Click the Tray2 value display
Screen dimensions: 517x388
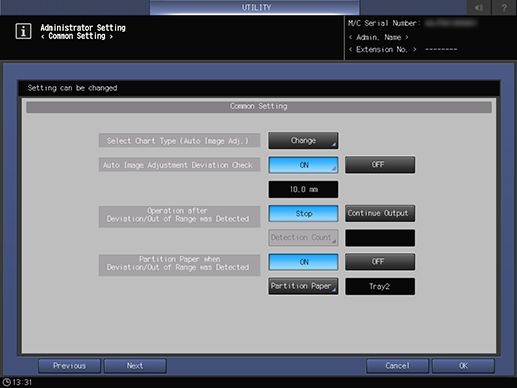point(380,286)
